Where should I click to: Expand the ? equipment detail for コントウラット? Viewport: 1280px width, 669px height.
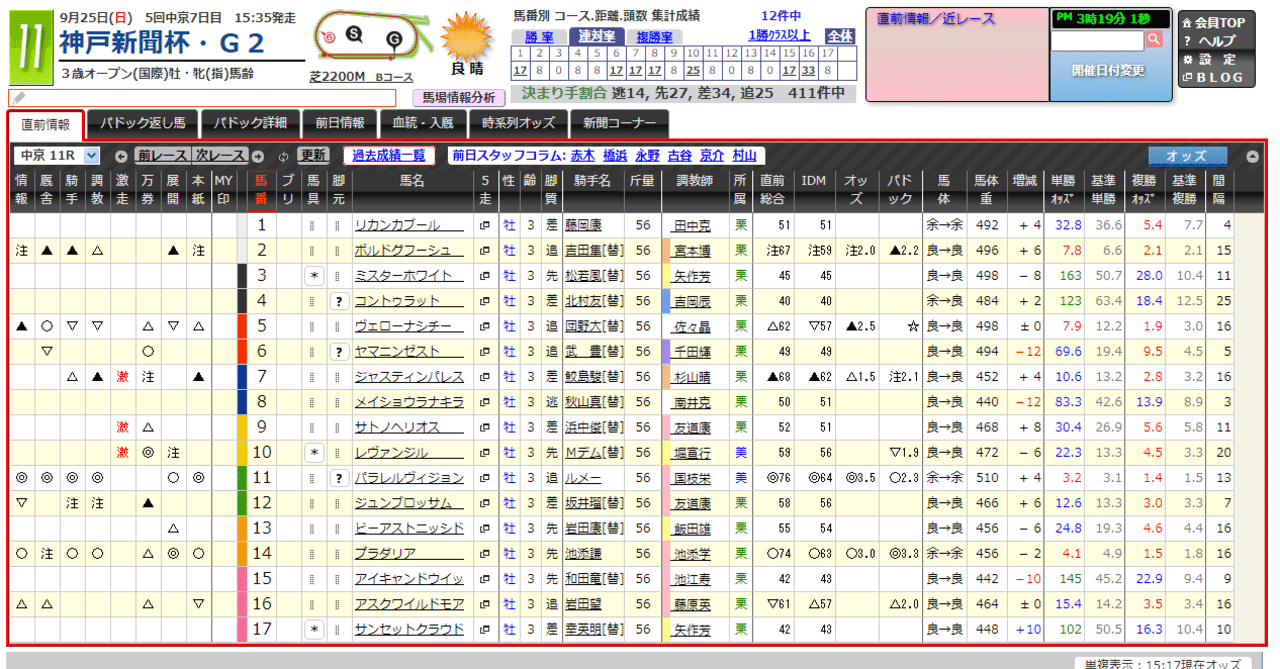point(340,300)
